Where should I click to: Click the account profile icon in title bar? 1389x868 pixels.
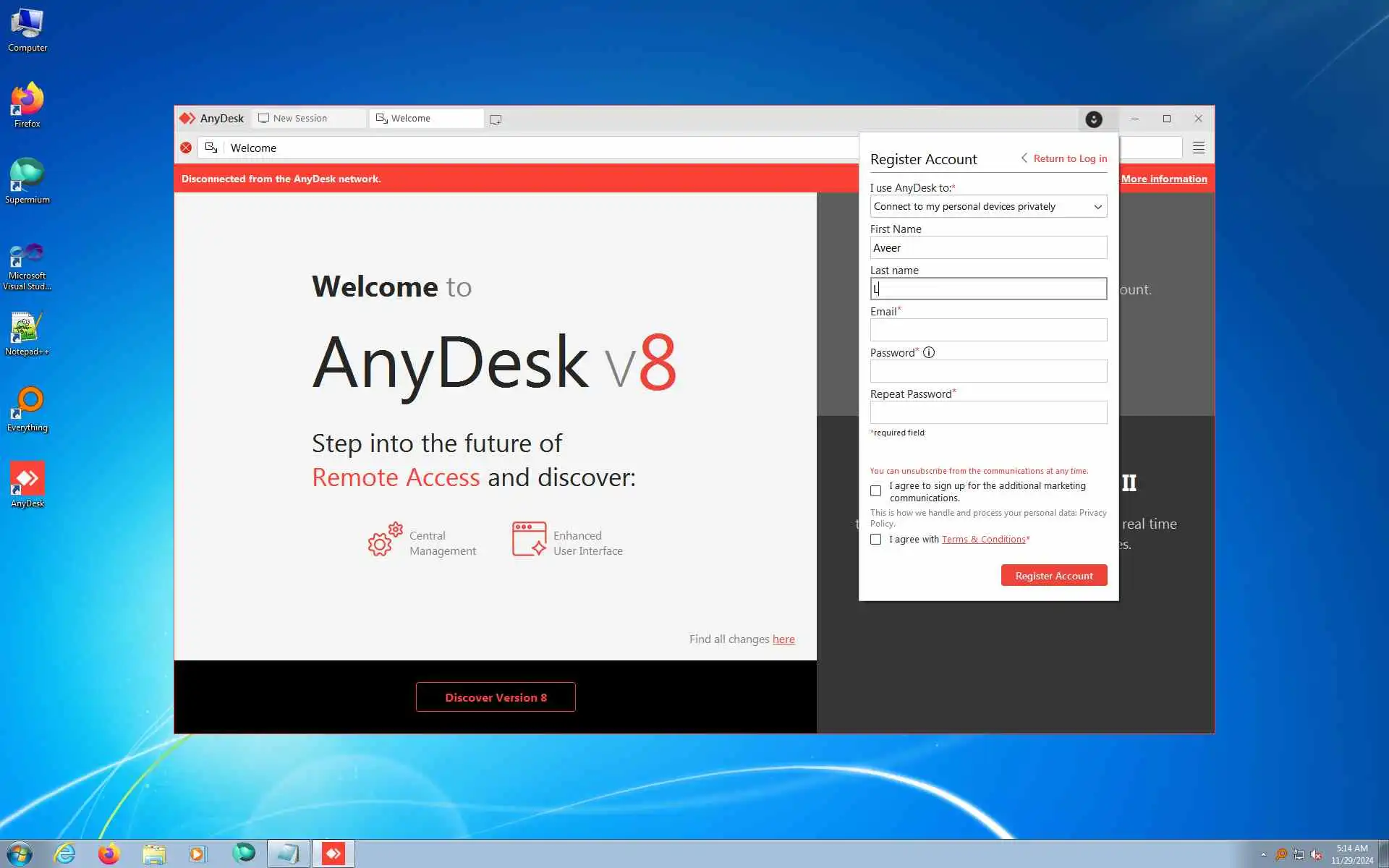(x=1093, y=119)
